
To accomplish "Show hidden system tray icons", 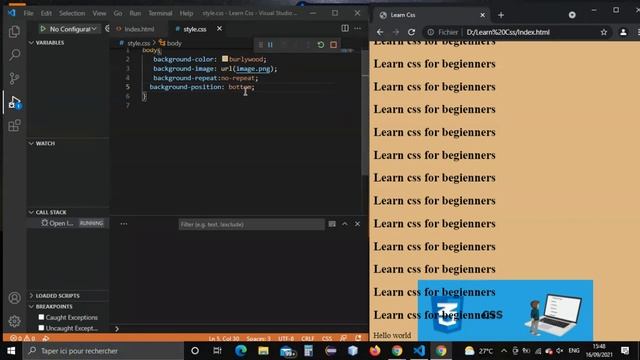I will coord(504,351).
